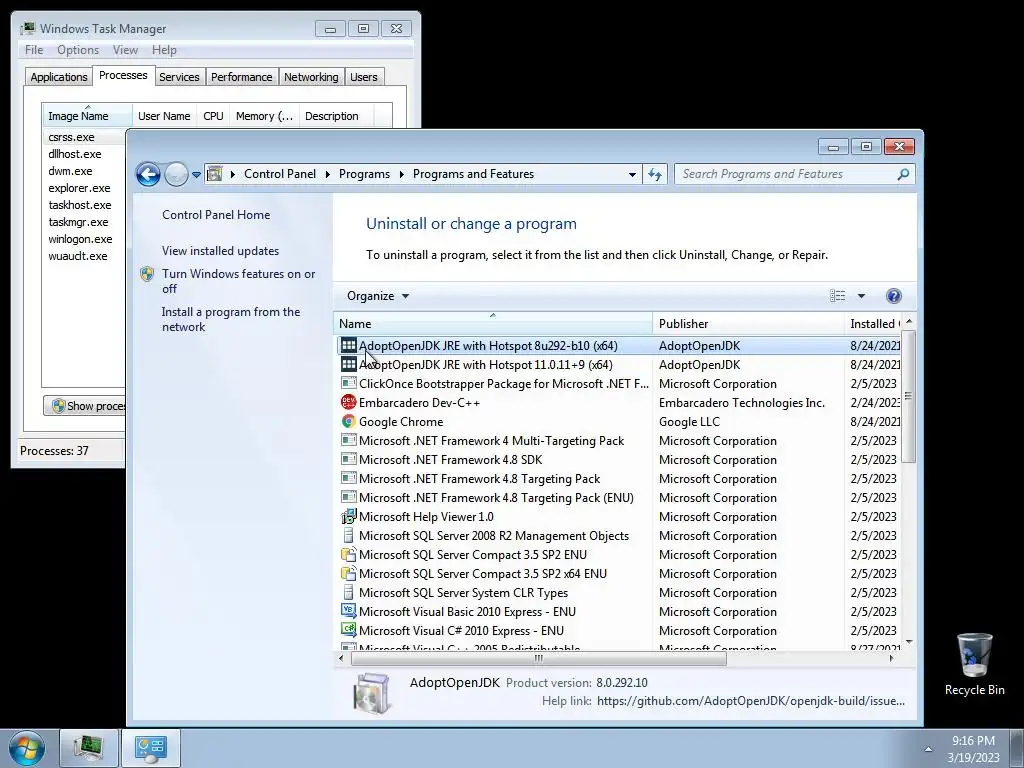
Task: Select AdoptOpenJDK JRE 8u292-b10 icon
Action: pyautogui.click(x=349, y=345)
